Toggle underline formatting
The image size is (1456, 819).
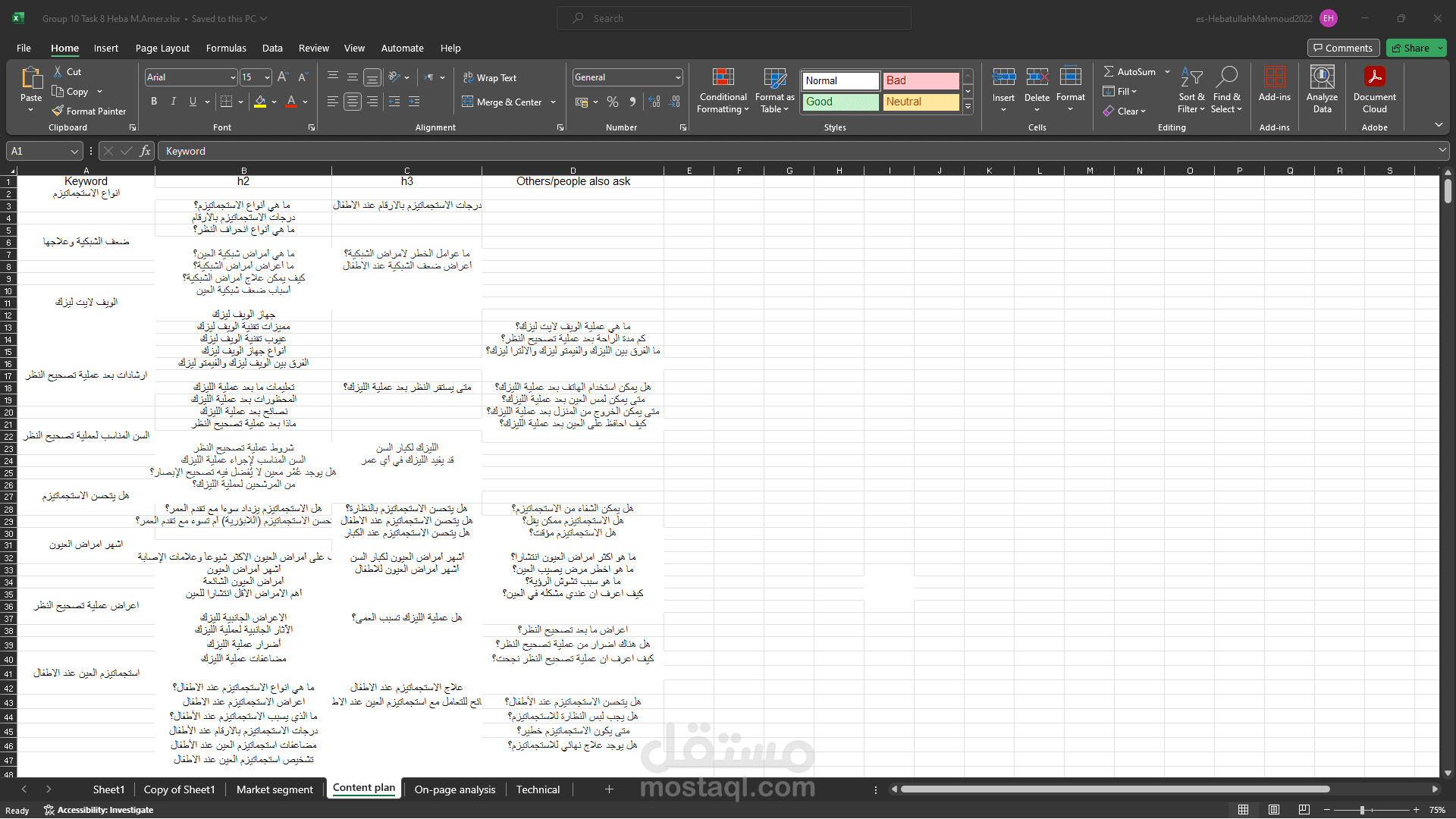[x=193, y=102]
